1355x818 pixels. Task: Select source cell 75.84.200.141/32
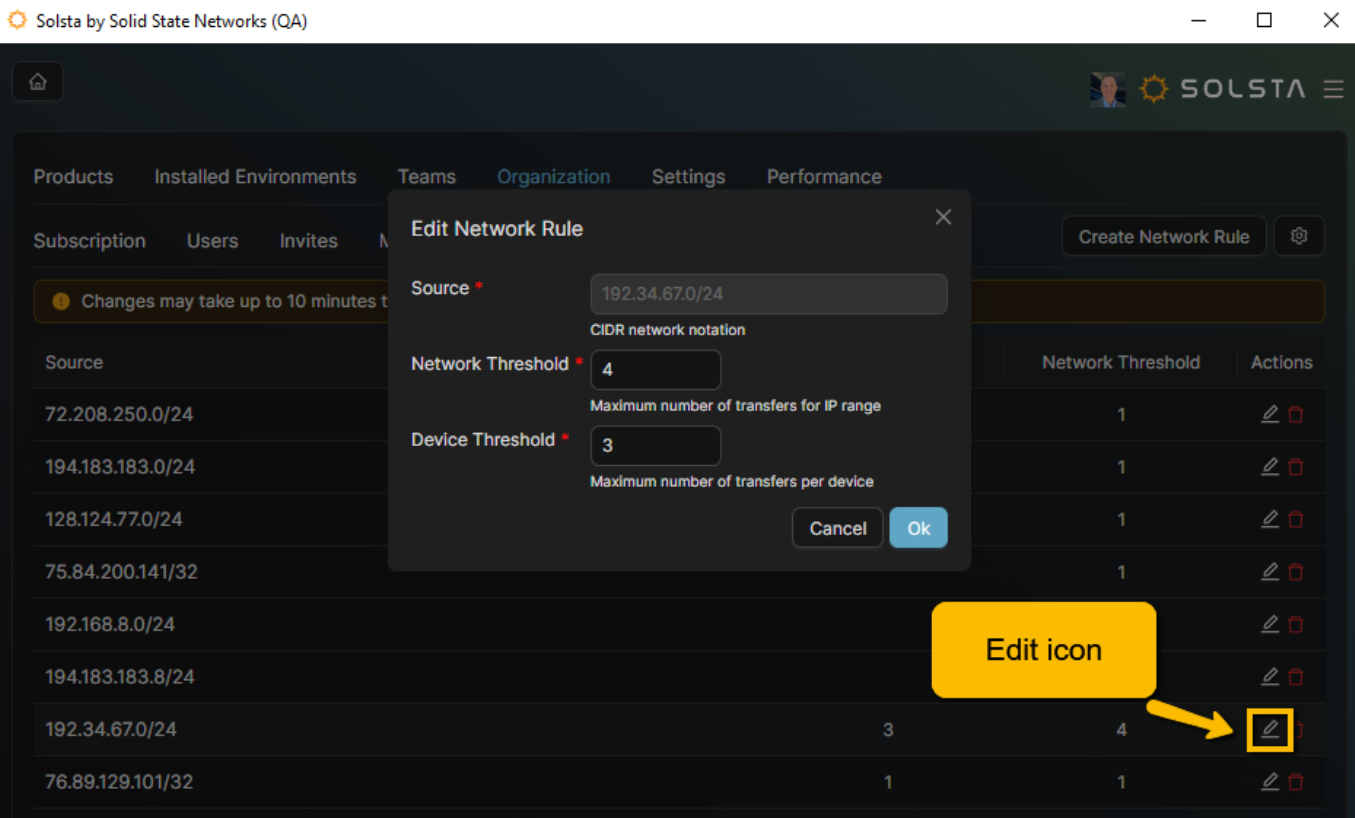[121, 572]
